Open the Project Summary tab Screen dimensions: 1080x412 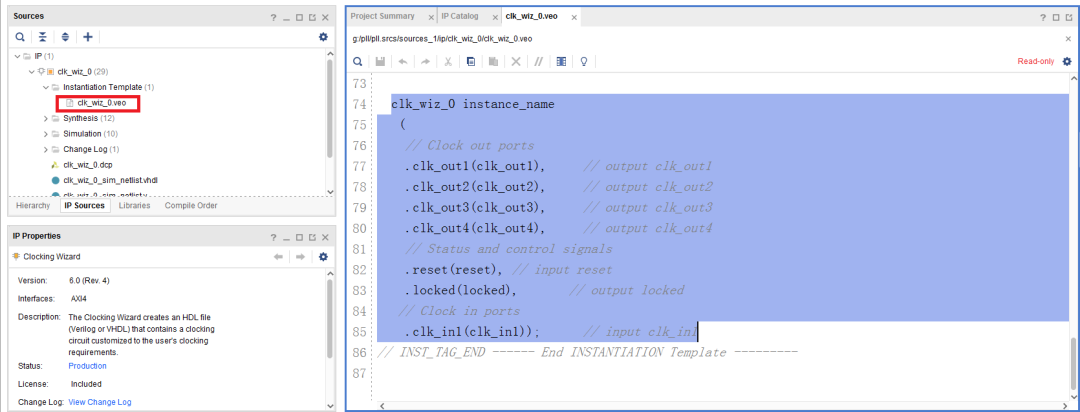click(x=383, y=16)
